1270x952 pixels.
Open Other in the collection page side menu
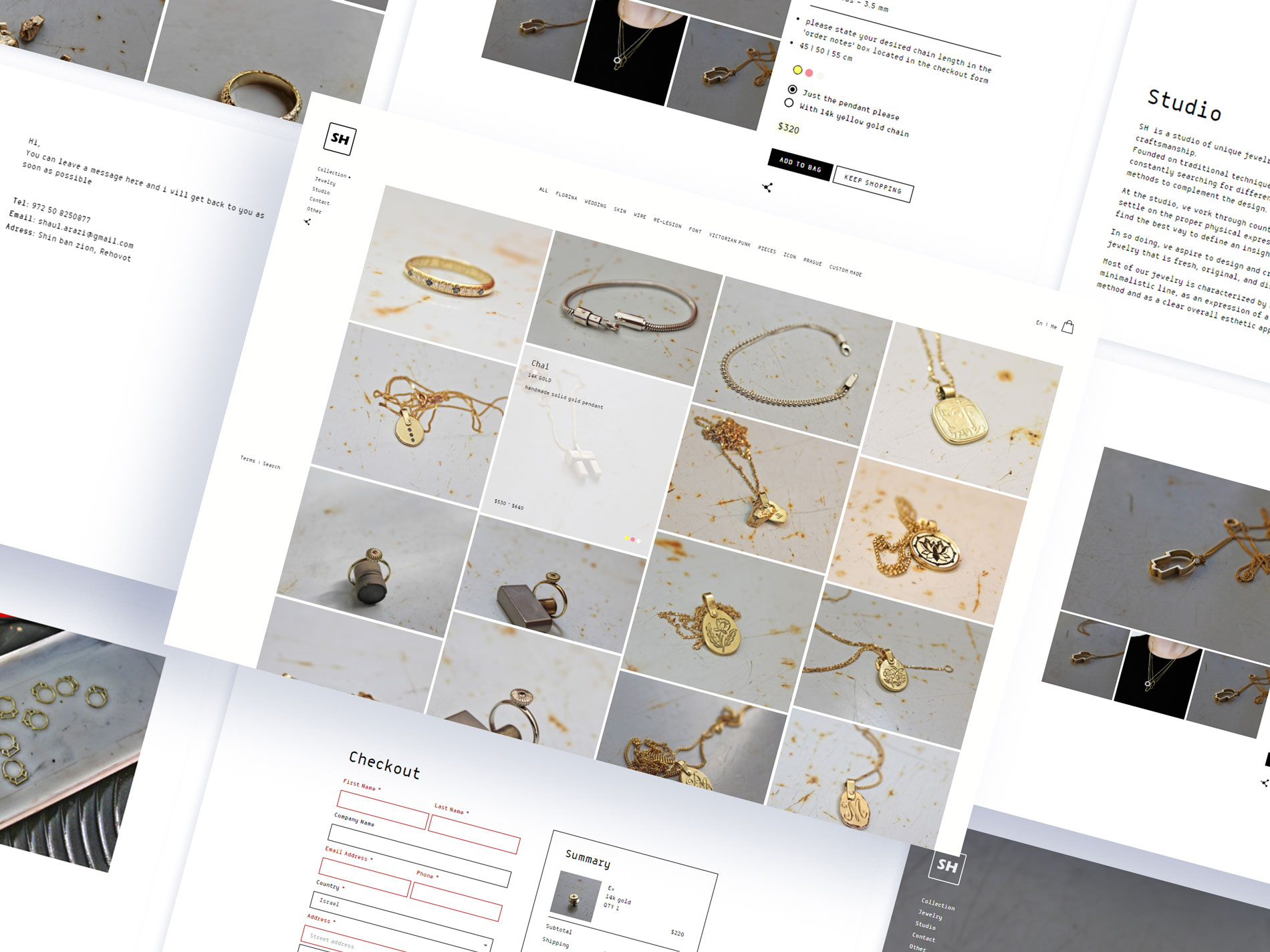click(x=314, y=210)
